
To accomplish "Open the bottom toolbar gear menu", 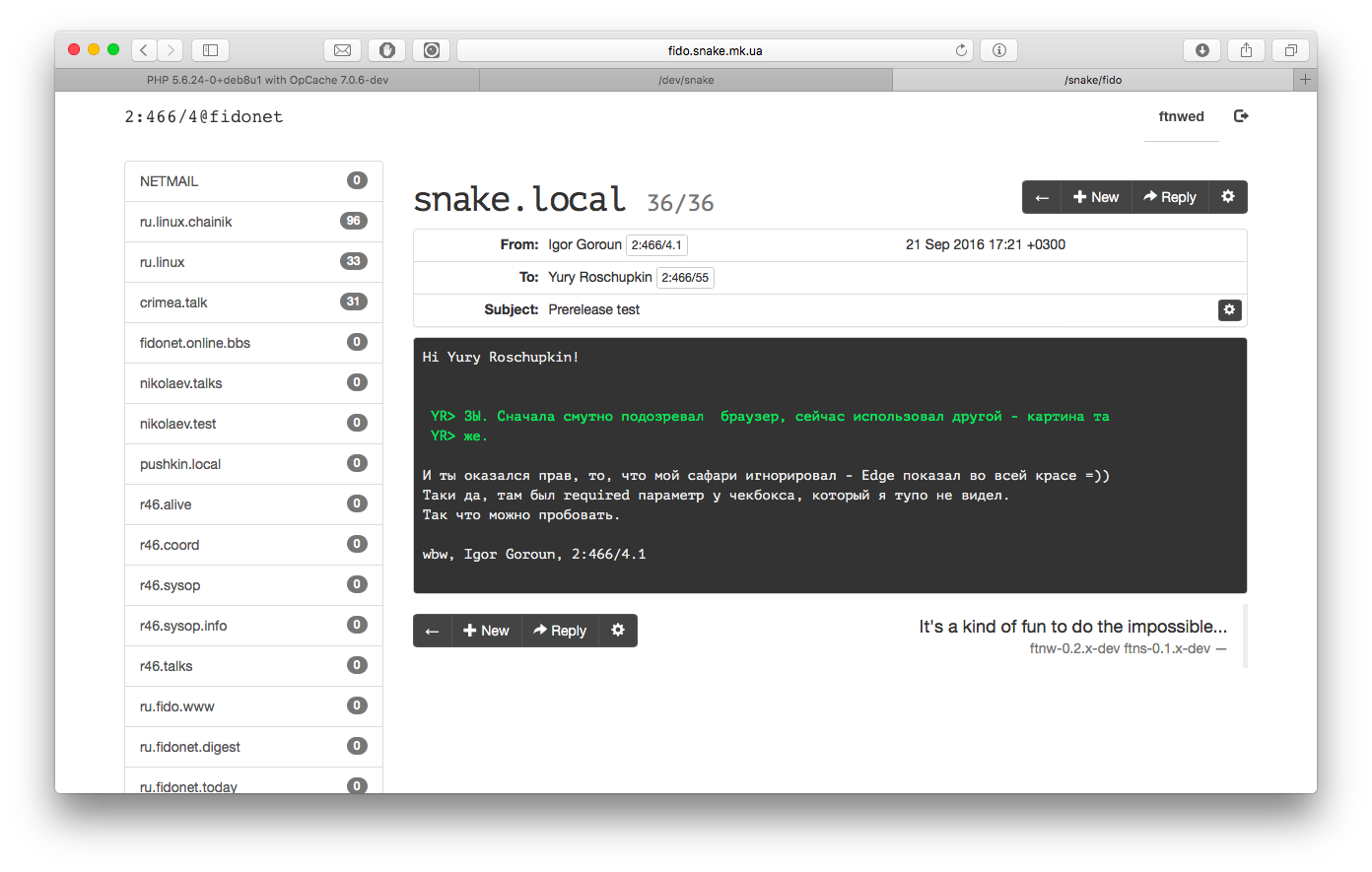I will tap(617, 631).
